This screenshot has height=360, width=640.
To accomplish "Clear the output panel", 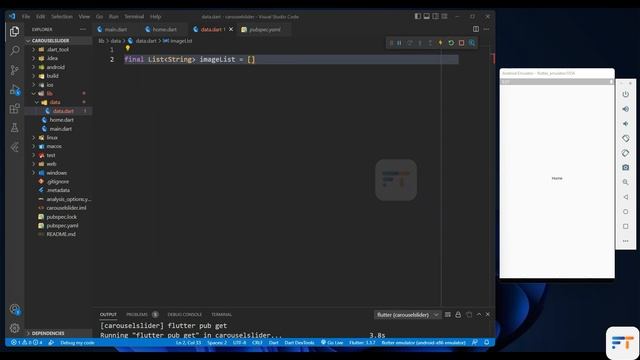I will pyautogui.click(x=448, y=315).
